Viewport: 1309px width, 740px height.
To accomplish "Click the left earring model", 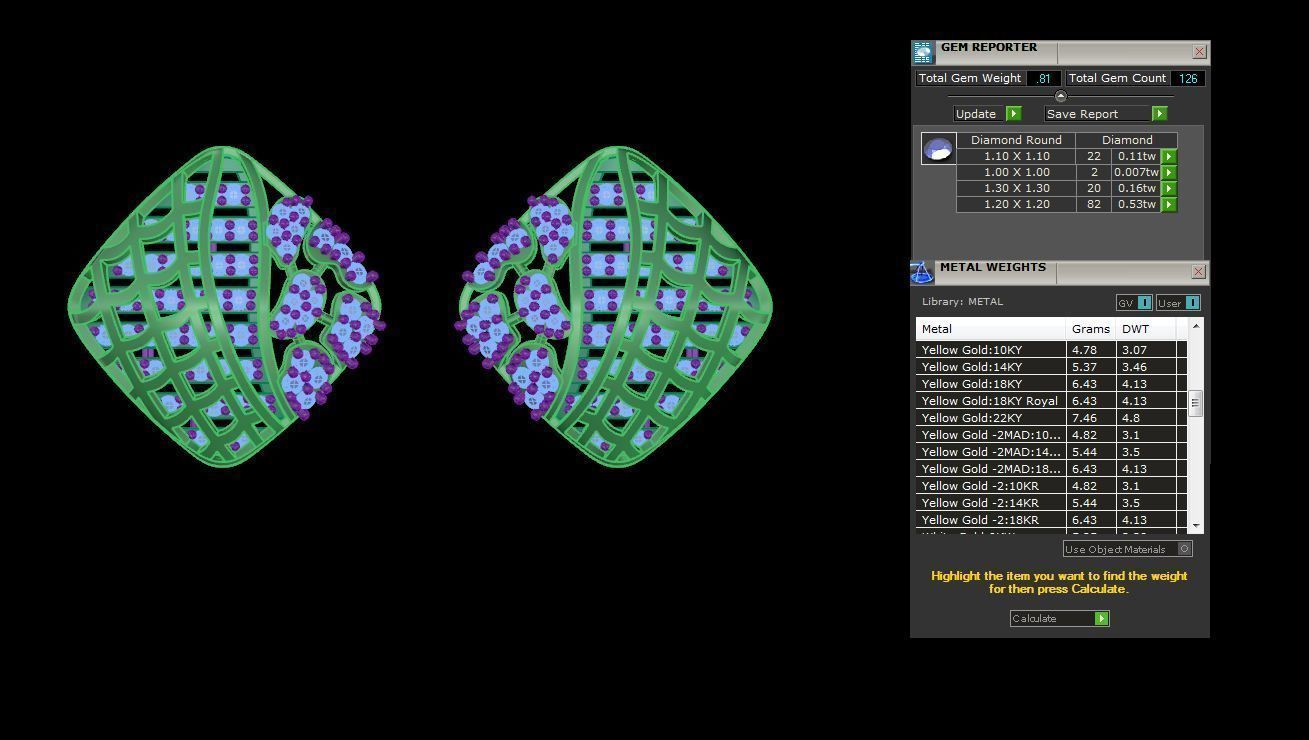I will 226,306.
